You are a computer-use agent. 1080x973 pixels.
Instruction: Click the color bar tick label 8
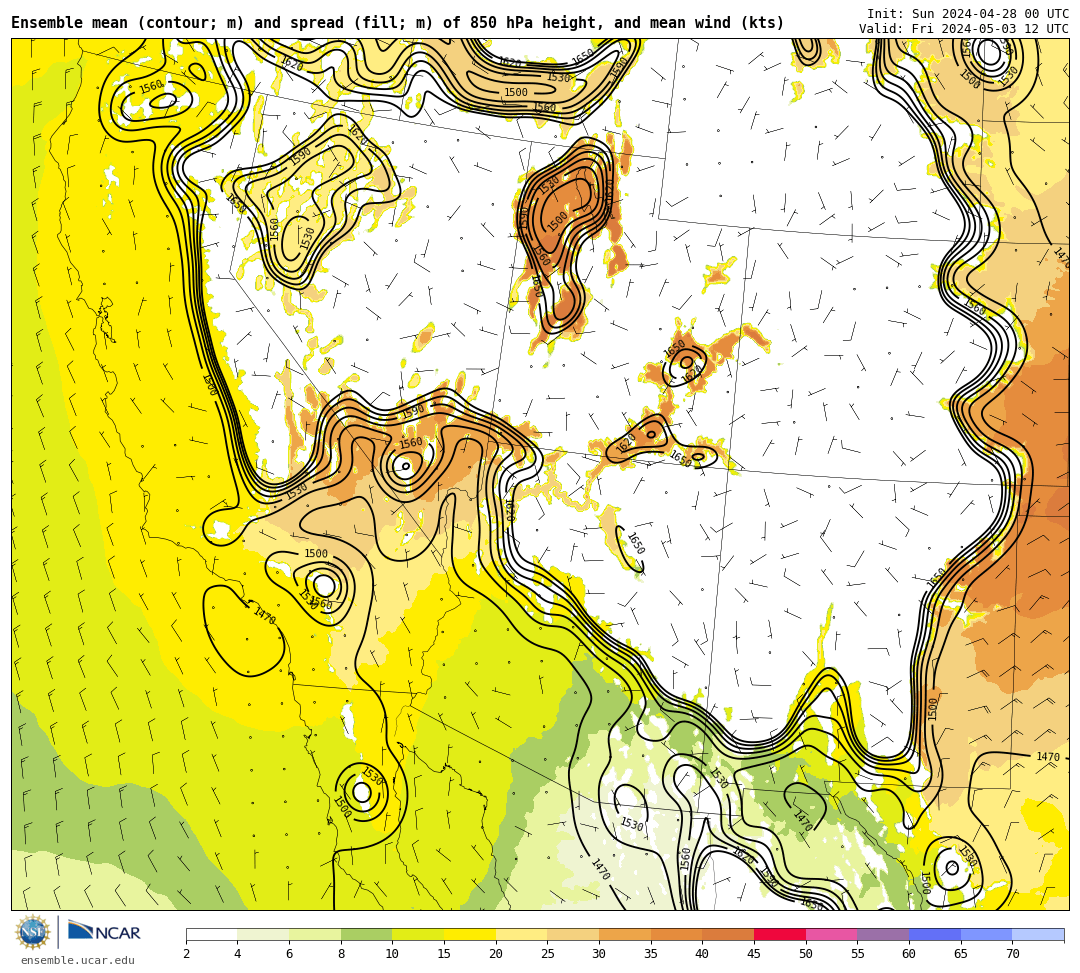[x=341, y=954]
